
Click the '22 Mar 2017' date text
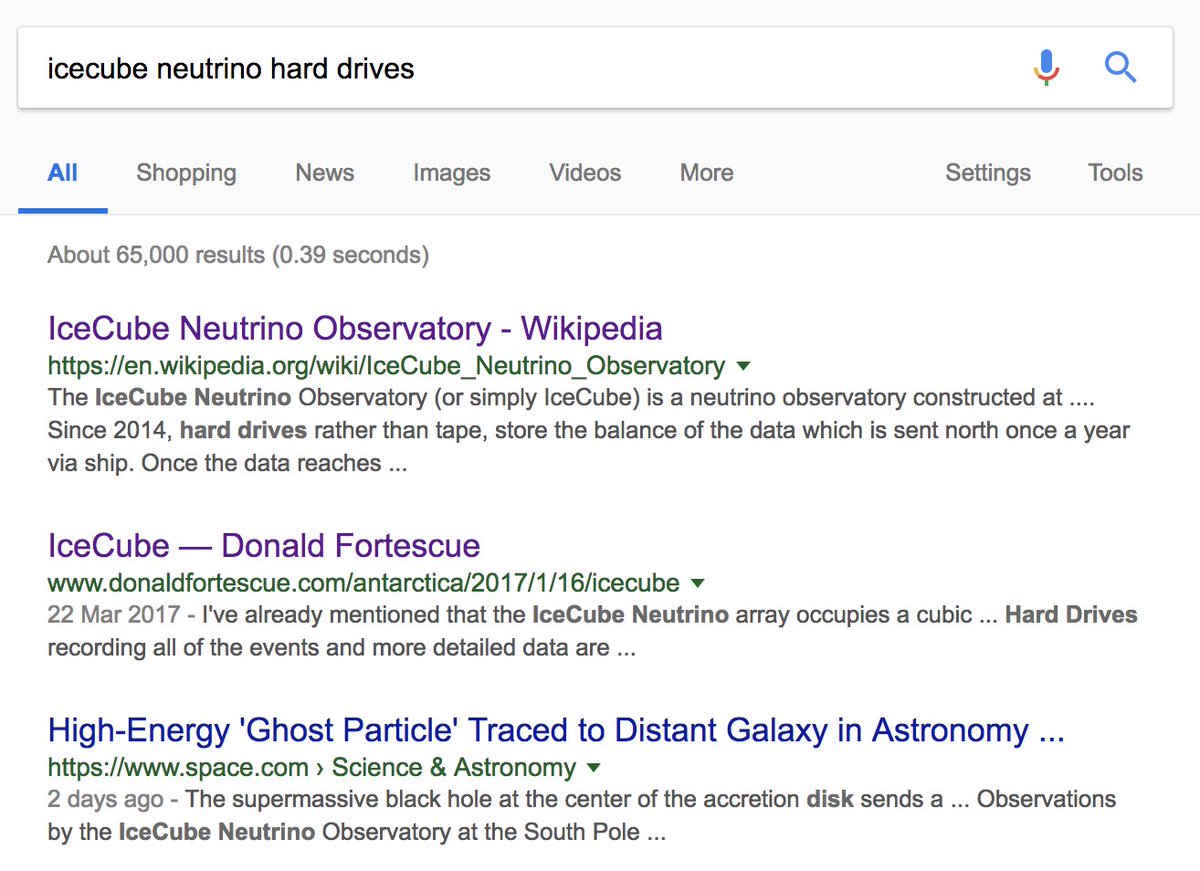pyautogui.click(x=114, y=614)
